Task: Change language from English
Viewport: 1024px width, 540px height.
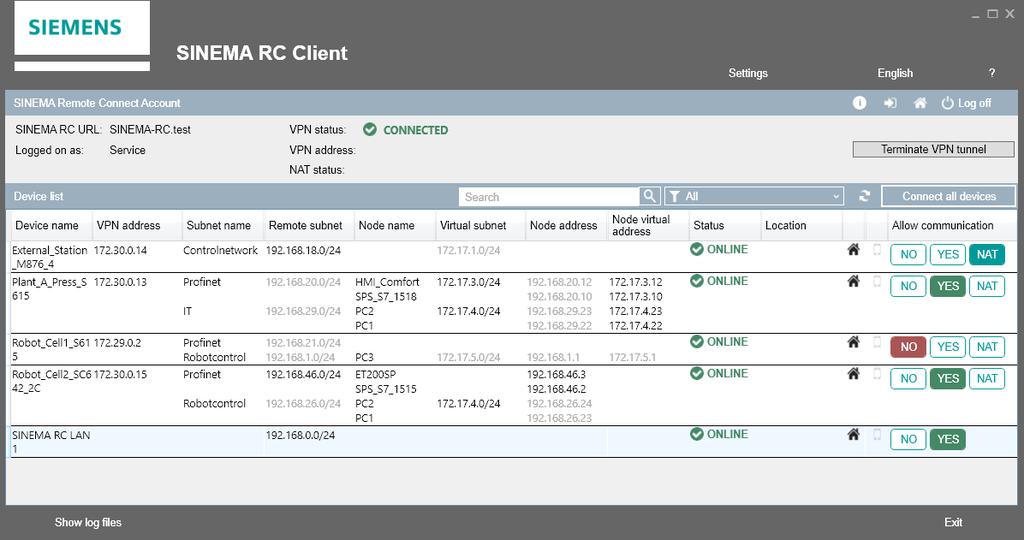Action: click(x=895, y=73)
